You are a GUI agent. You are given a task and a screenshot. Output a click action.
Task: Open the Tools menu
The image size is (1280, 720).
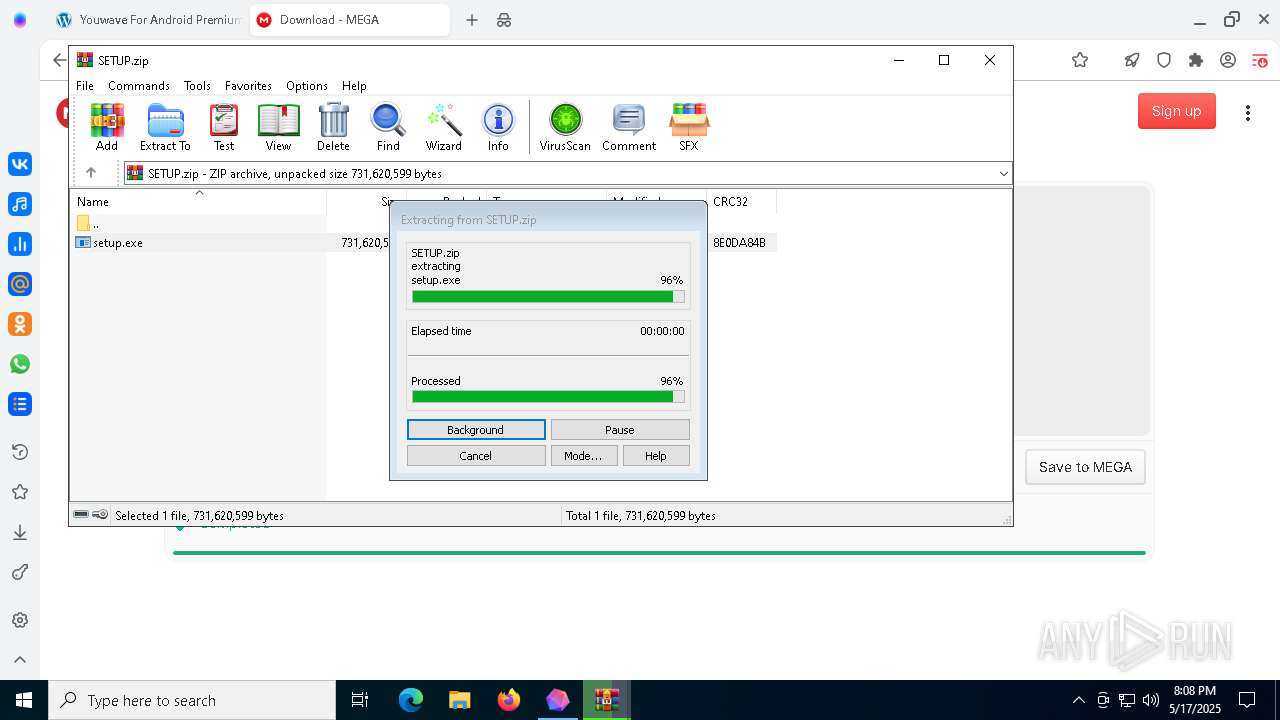(x=197, y=86)
